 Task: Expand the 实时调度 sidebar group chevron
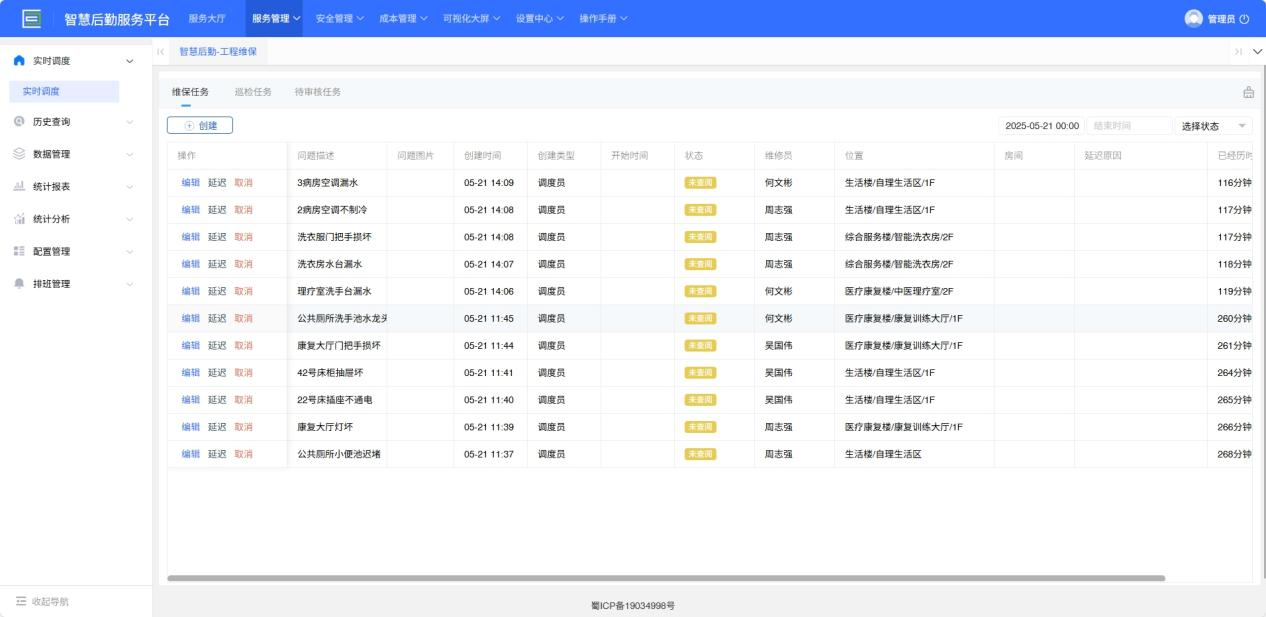click(129, 62)
